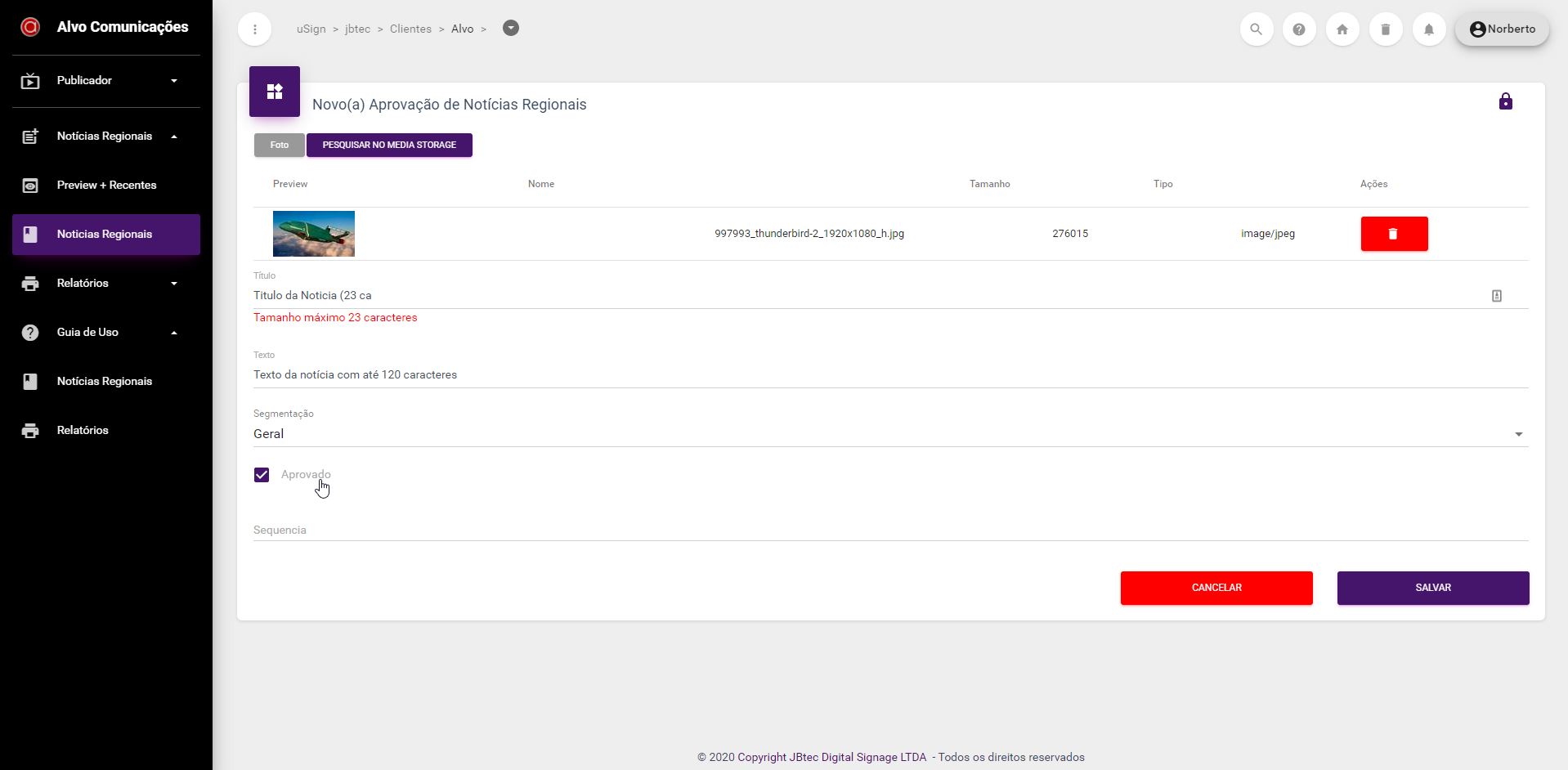1568x770 pixels.
Task: Open the help question-mark icon in the header
Action: point(1299,29)
